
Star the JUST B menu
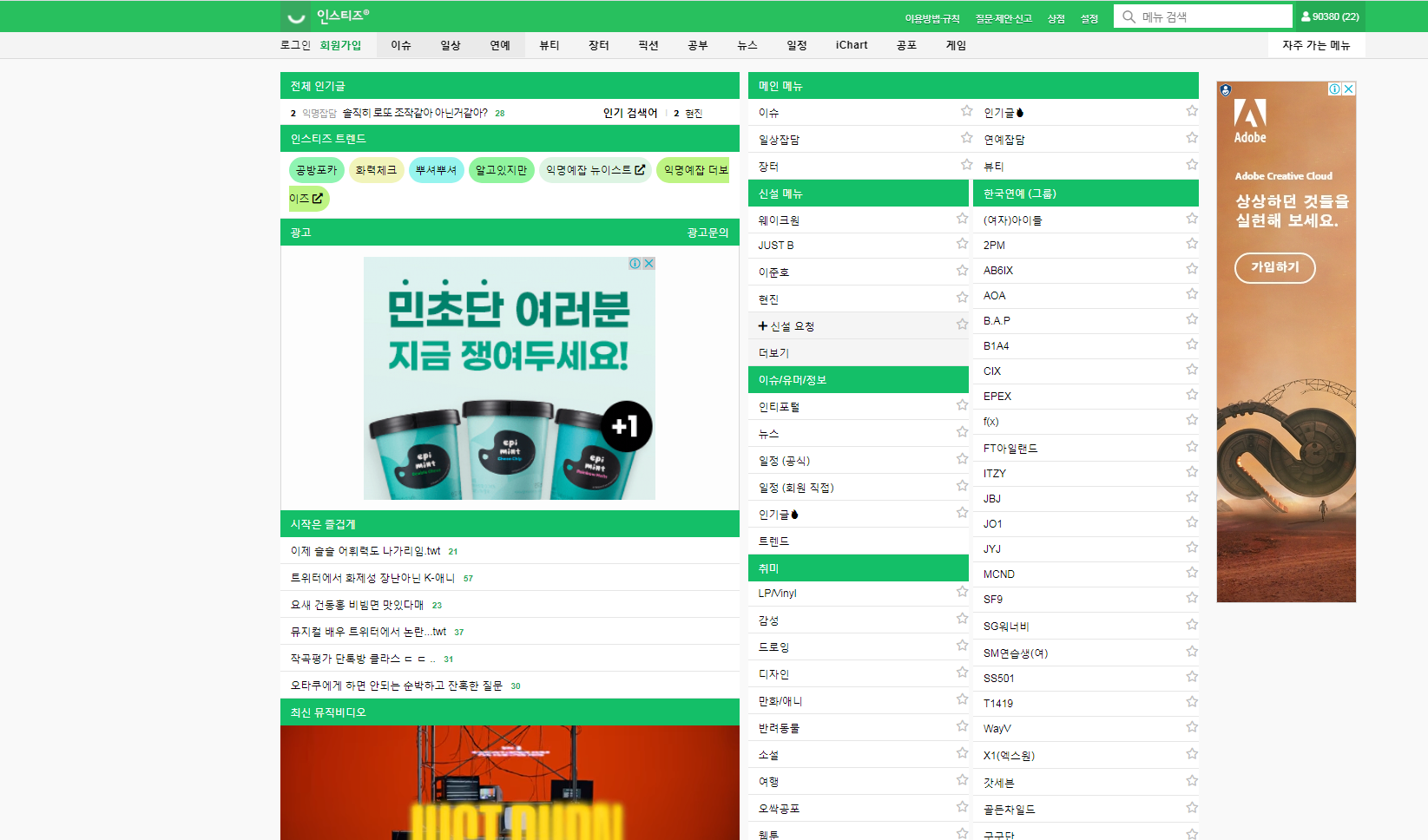point(962,243)
